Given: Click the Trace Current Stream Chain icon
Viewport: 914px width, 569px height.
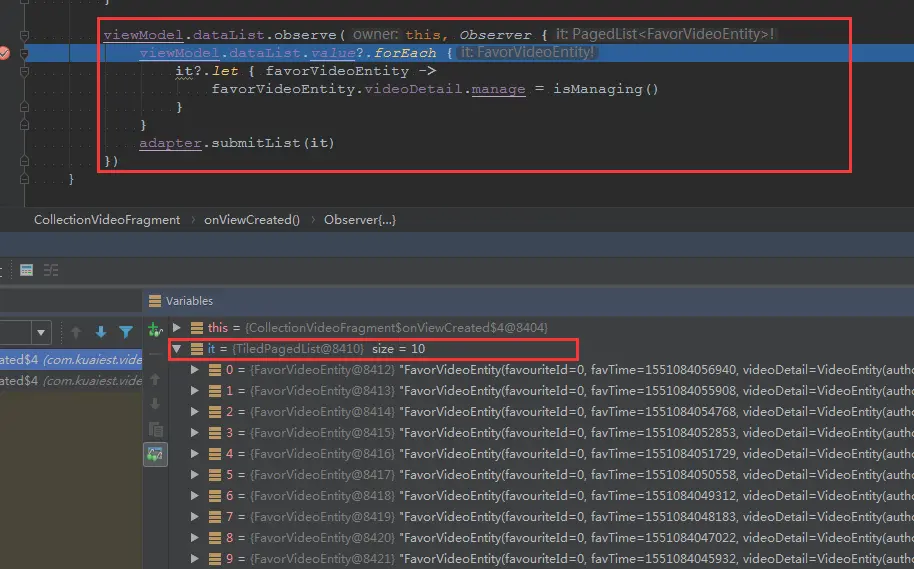Looking at the screenshot, I should click(x=51, y=270).
